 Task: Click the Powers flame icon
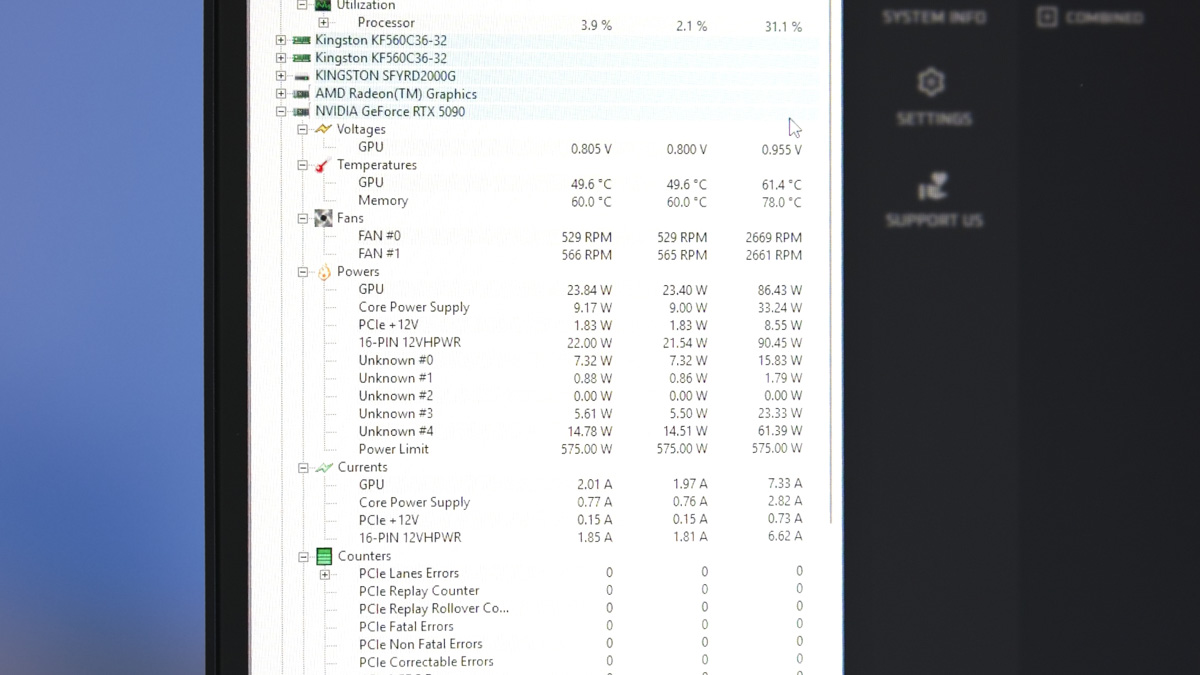[324, 272]
